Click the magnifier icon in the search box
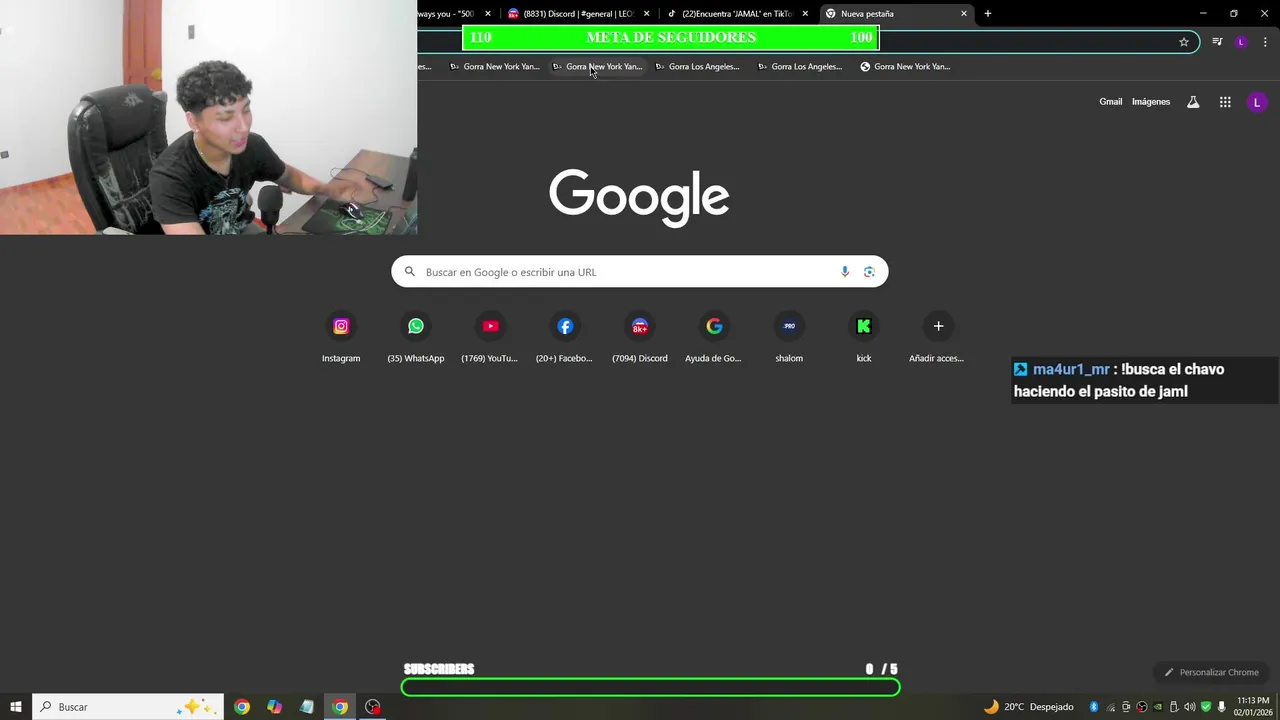This screenshot has height=720, width=1280. click(x=409, y=272)
